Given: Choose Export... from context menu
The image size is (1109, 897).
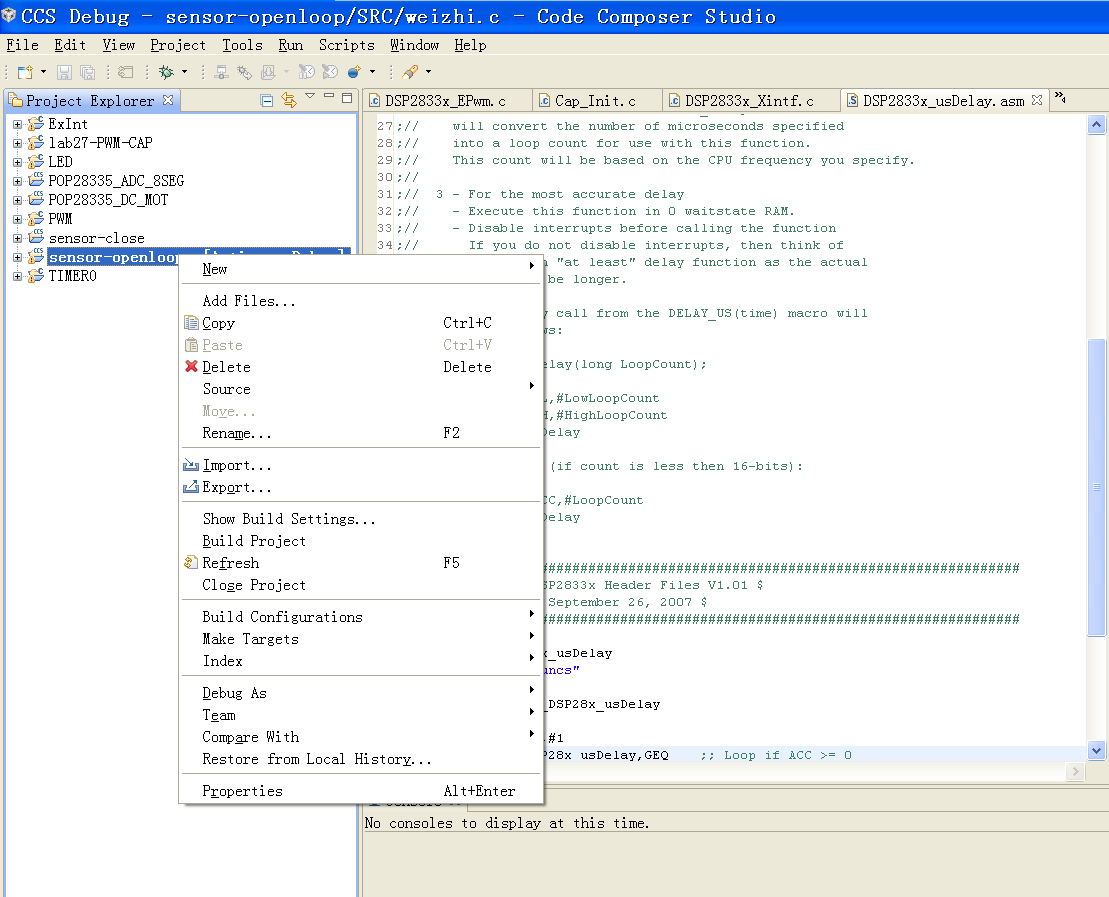Looking at the screenshot, I should click(x=361, y=487).
